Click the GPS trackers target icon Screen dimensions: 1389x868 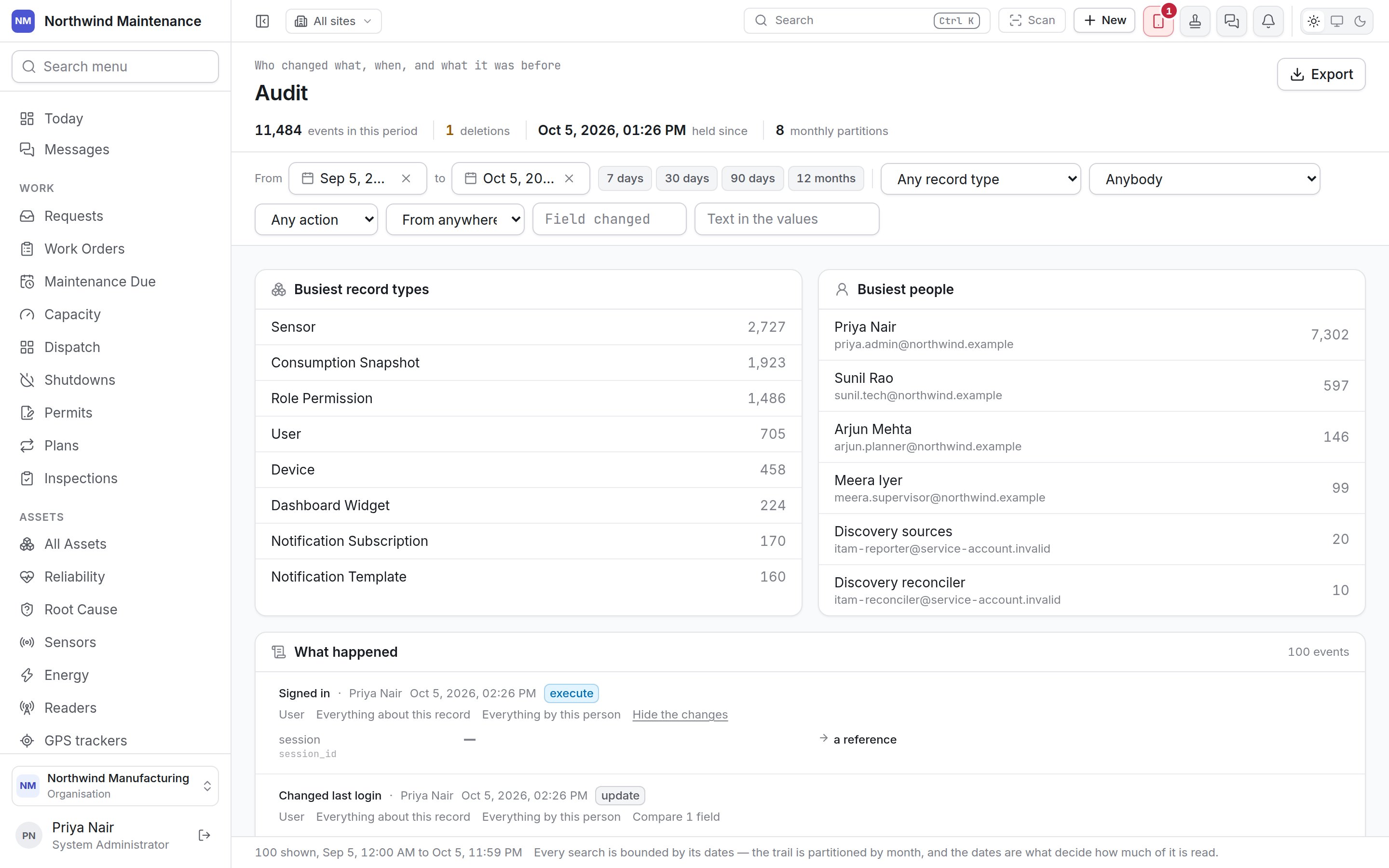(x=27, y=741)
